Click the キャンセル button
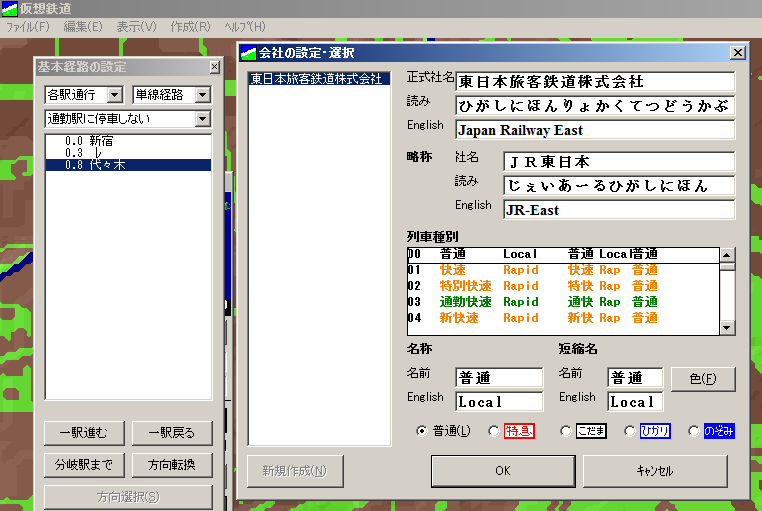 pyautogui.click(x=655, y=471)
